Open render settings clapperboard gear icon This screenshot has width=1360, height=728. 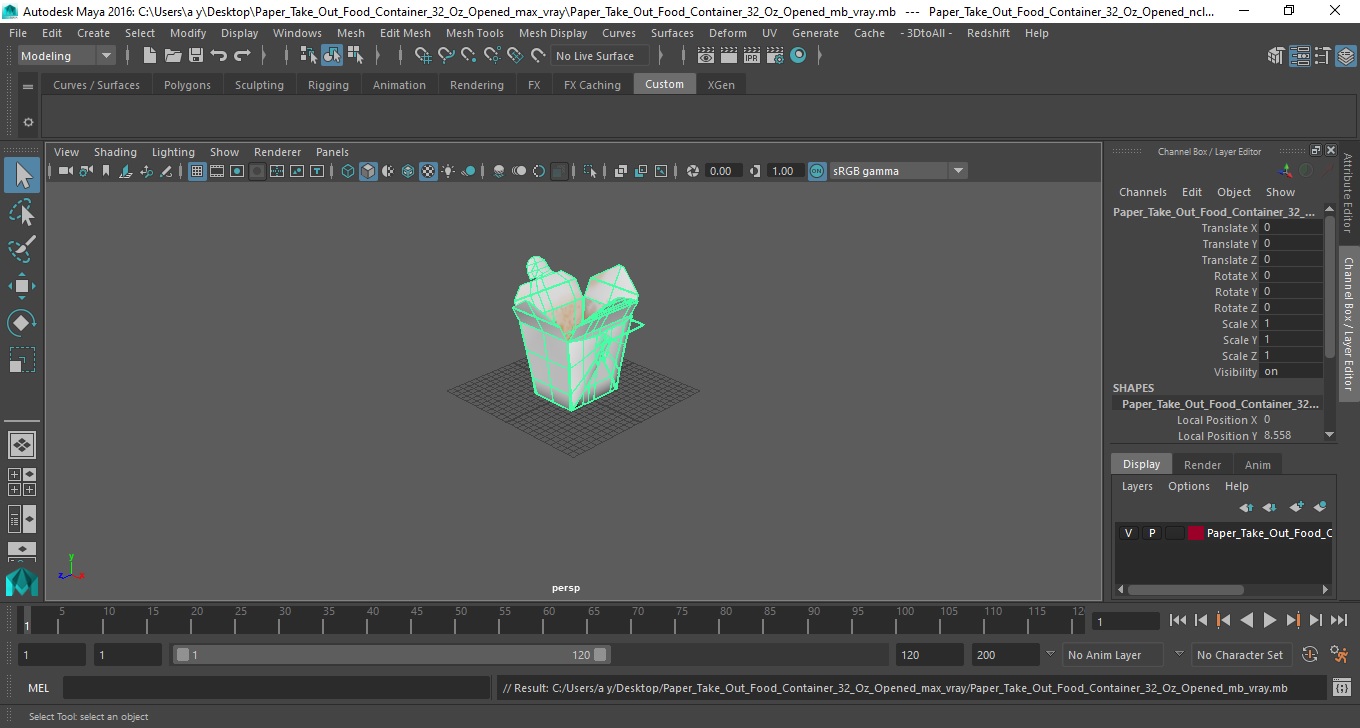pyautogui.click(x=775, y=56)
